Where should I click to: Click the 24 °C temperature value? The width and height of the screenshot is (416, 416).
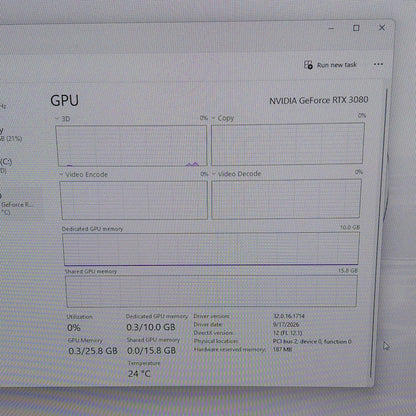point(139,374)
